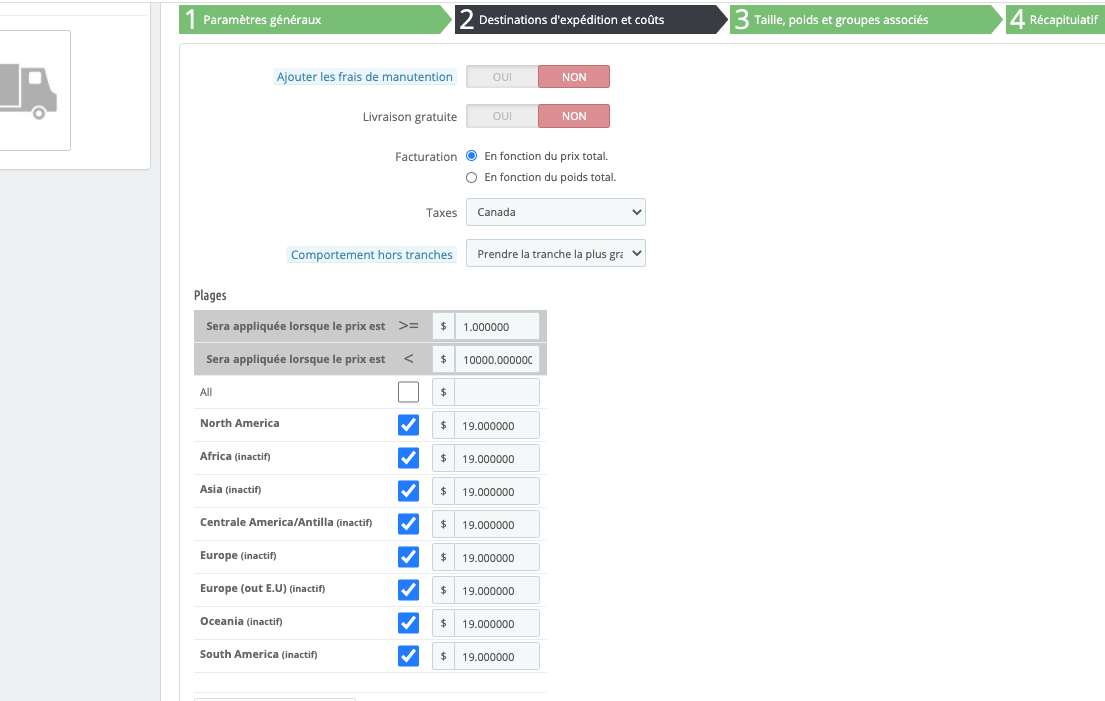Edit the maximum price range field
Viewport: 1105px width, 701px height.
click(x=496, y=359)
